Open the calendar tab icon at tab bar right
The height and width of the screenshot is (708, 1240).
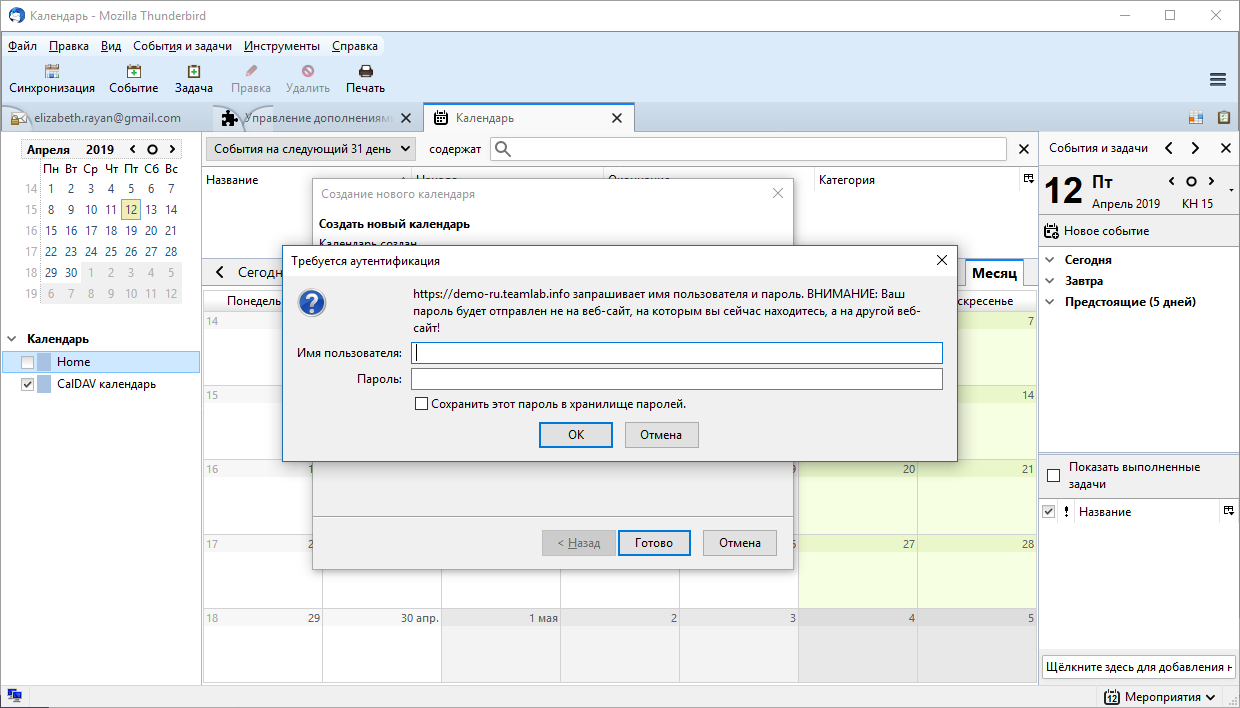1196,118
